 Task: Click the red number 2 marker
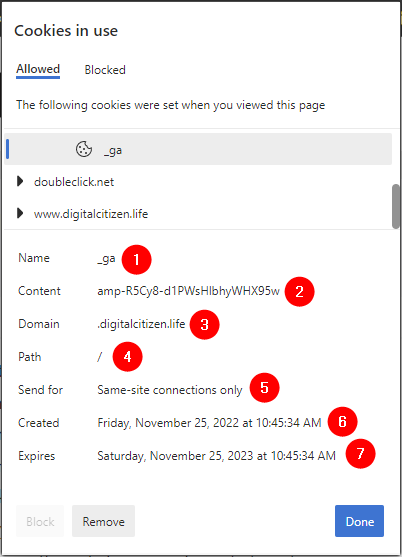[x=299, y=292]
